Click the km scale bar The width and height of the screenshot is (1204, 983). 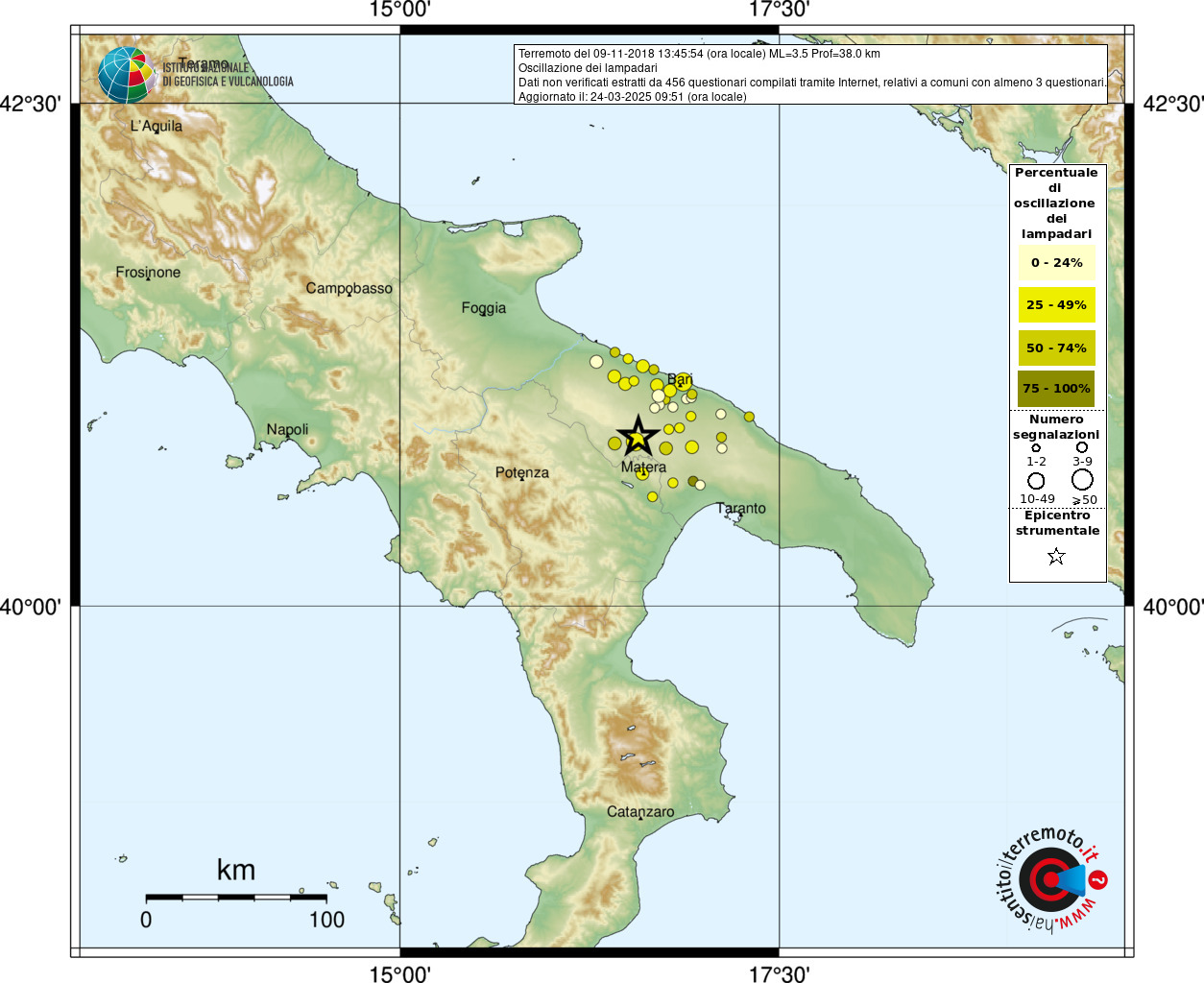click(235, 898)
